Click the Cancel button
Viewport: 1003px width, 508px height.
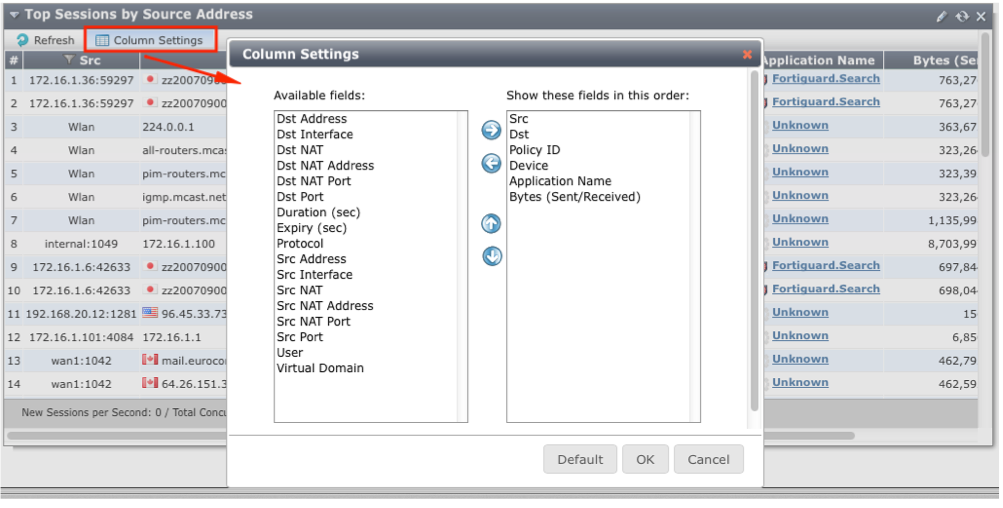point(708,459)
